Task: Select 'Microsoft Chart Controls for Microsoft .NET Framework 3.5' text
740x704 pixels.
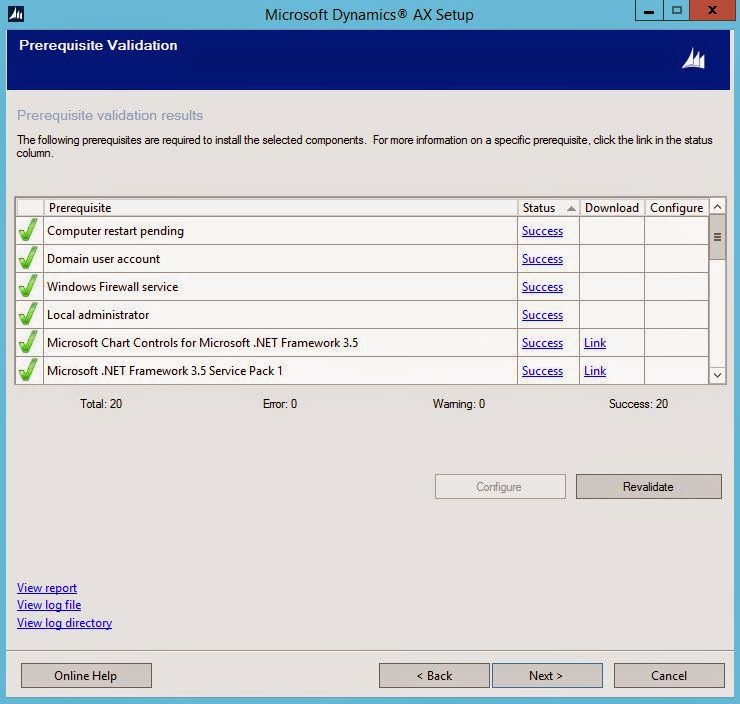Action: click(202, 343)
